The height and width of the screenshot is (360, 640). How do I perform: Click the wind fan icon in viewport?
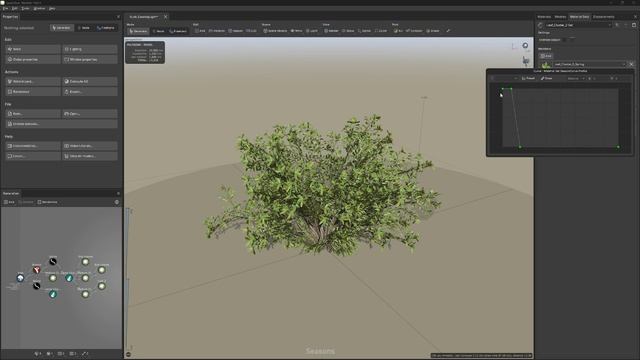coord(526,61)
